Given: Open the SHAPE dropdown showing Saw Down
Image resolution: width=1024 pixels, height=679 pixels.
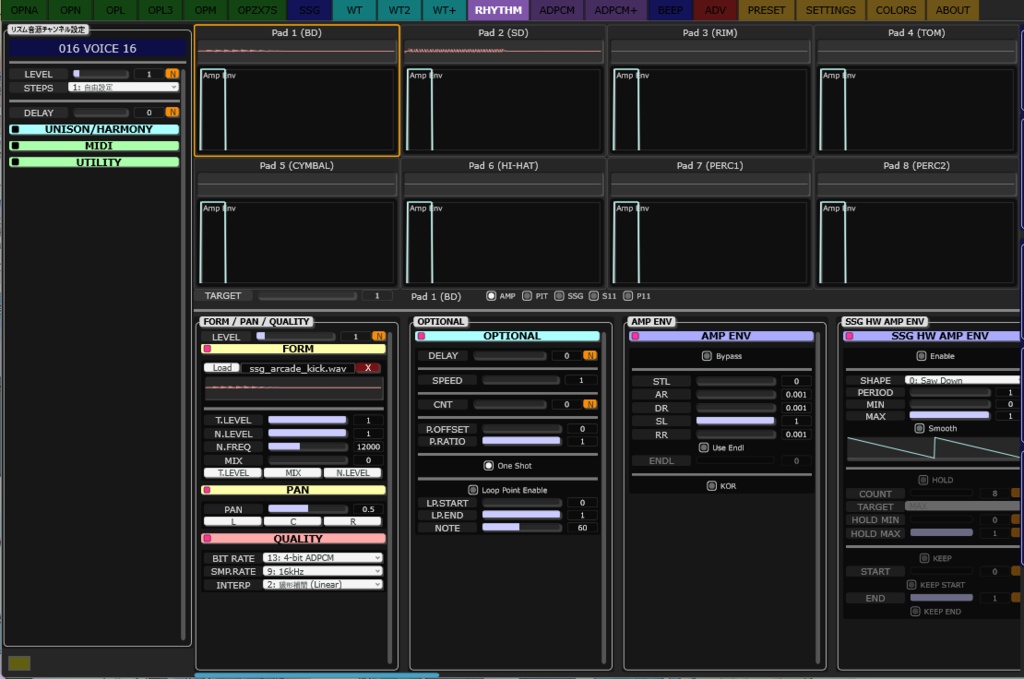Looking at the screenshot, I should tap(962, 380).
